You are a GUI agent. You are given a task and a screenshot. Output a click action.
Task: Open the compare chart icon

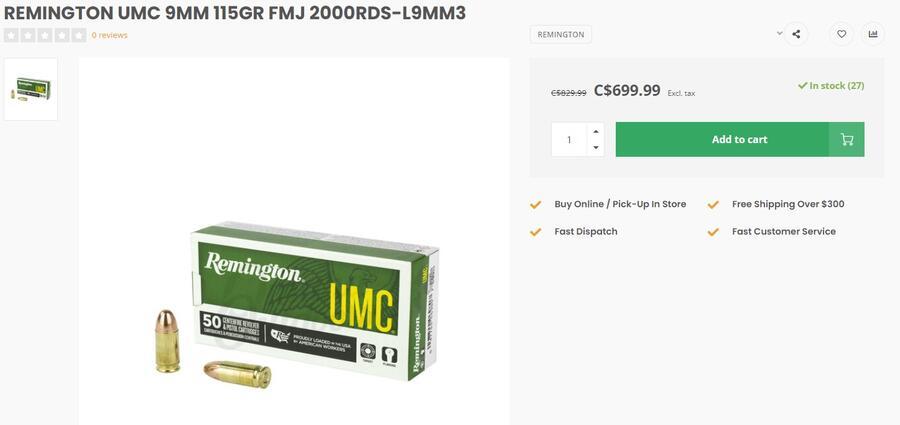tap(873, 34)
